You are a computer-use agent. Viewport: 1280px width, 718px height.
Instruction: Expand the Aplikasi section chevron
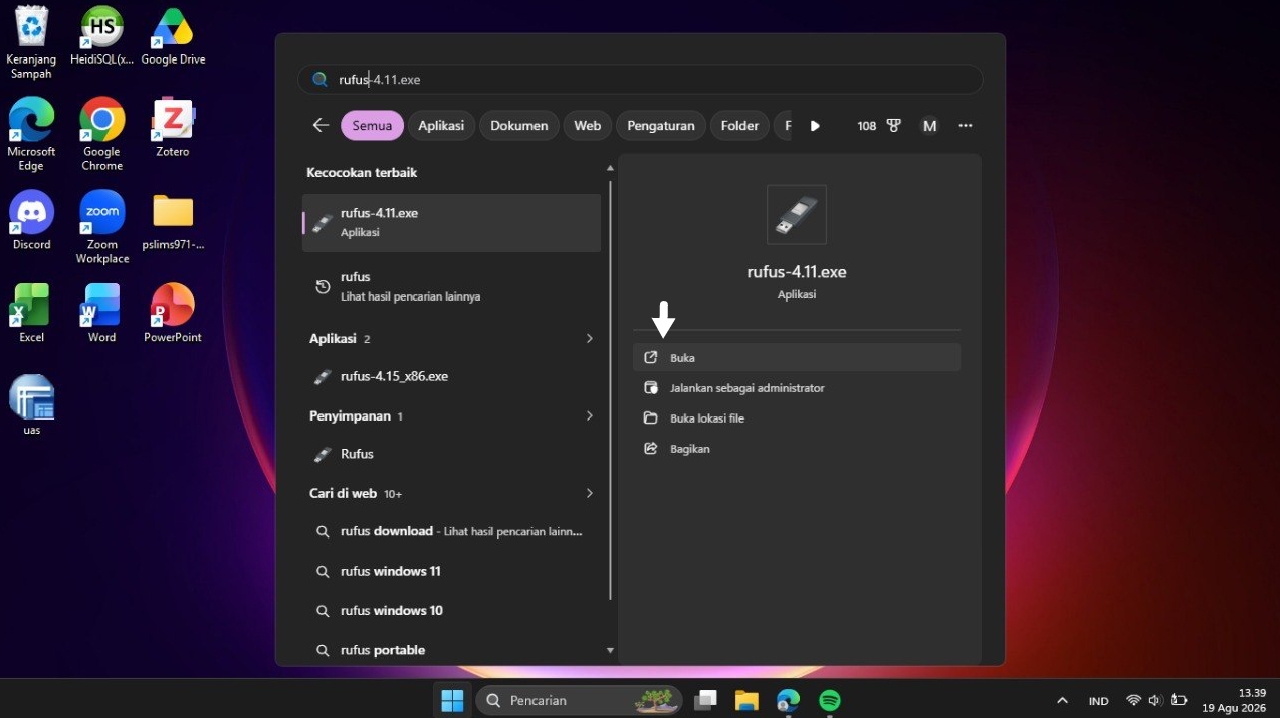[590, 339]
